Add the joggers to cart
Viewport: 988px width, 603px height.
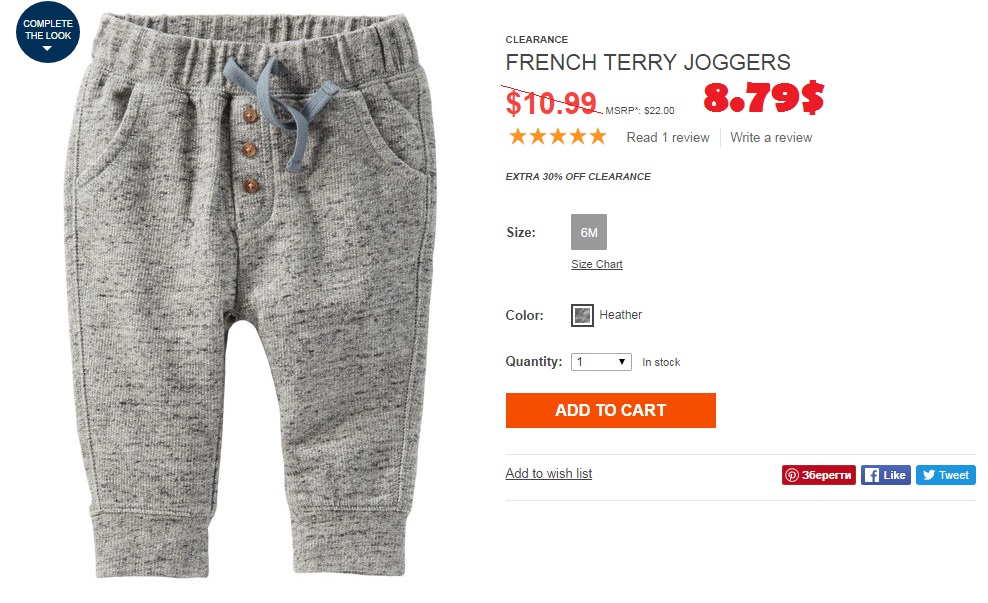(611, 410)
